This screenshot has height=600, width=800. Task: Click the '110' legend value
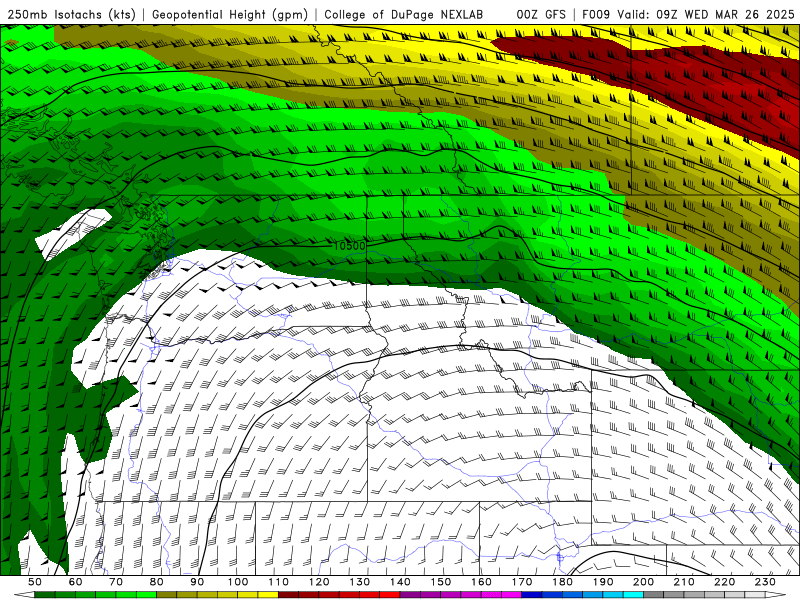tap(279, 582)
